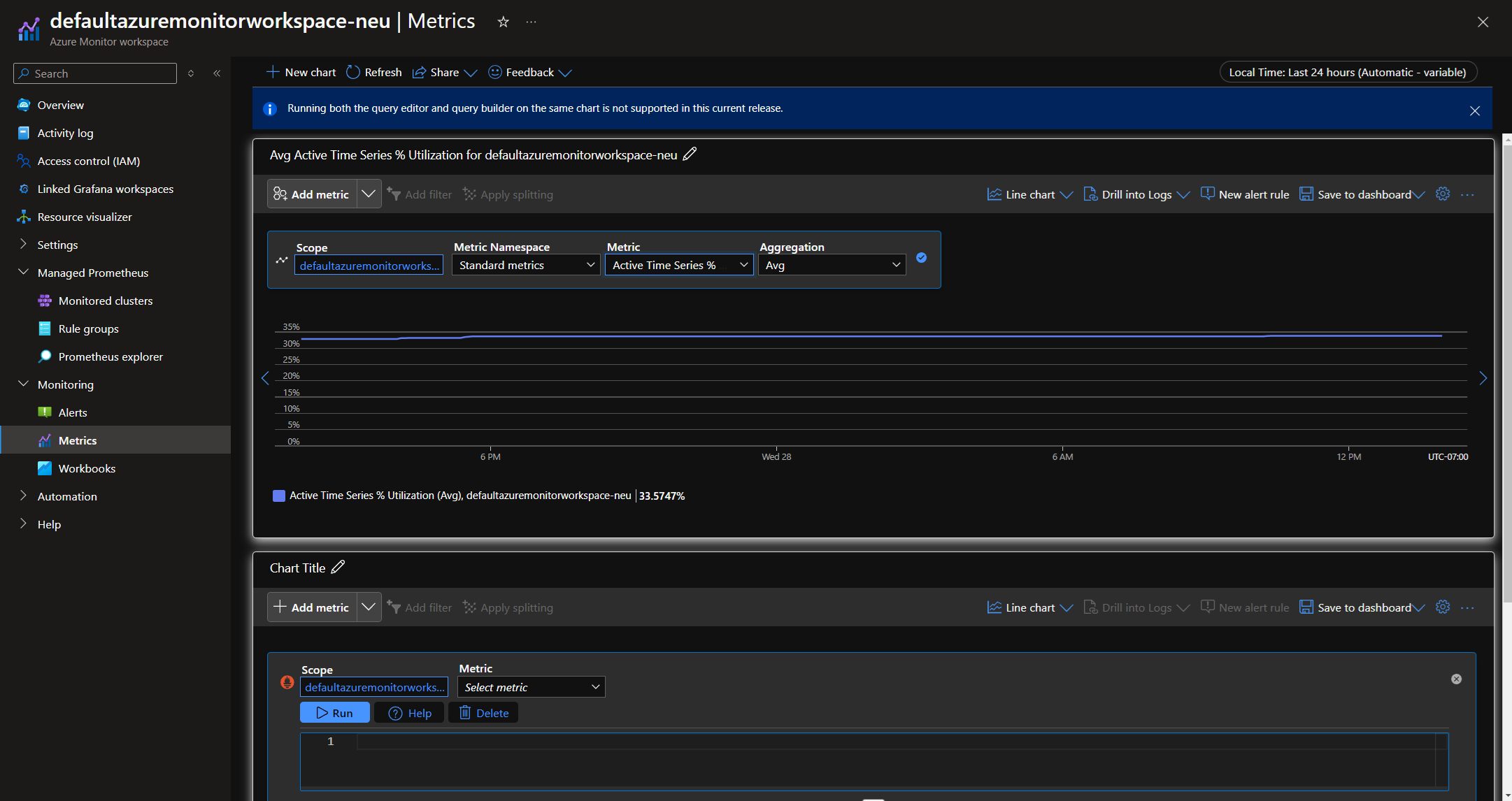Open the Aggregation Avg dropdown
1512x801 pixels.
(x=832, y=265)
